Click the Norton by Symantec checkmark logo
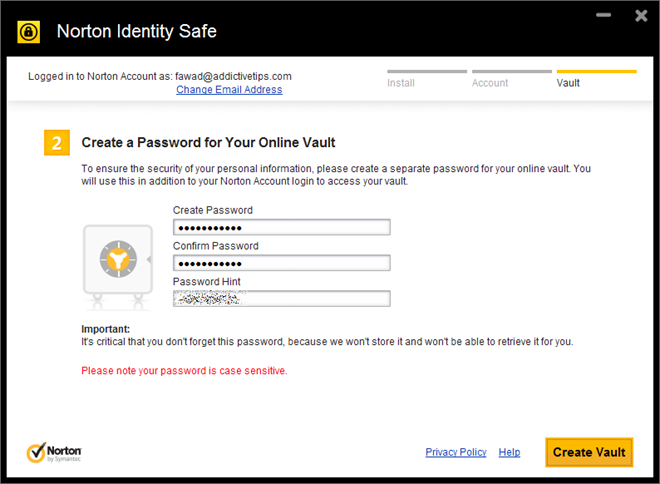 [54, 452]
